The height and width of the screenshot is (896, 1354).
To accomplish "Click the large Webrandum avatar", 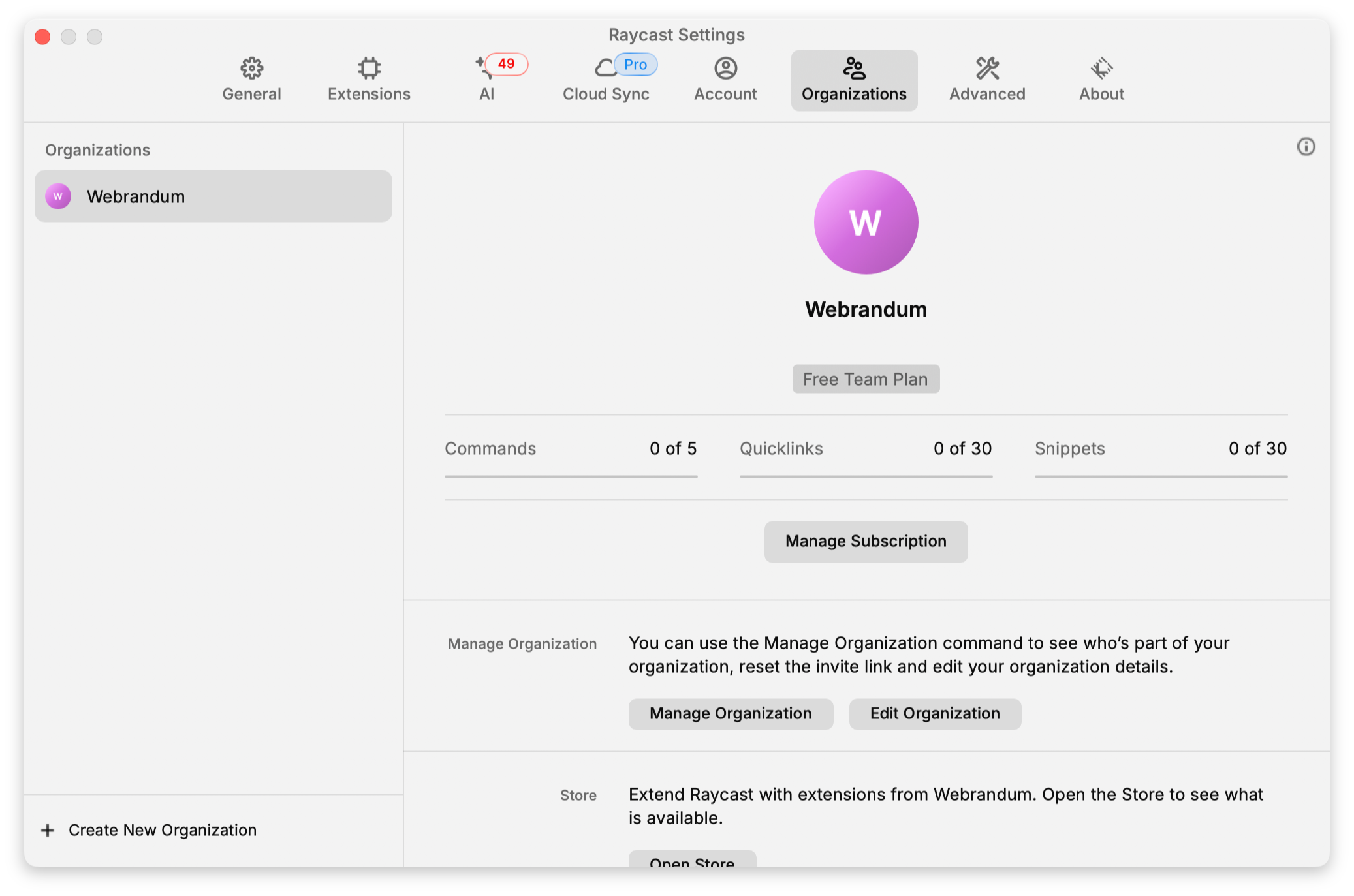I will (866, 223).
